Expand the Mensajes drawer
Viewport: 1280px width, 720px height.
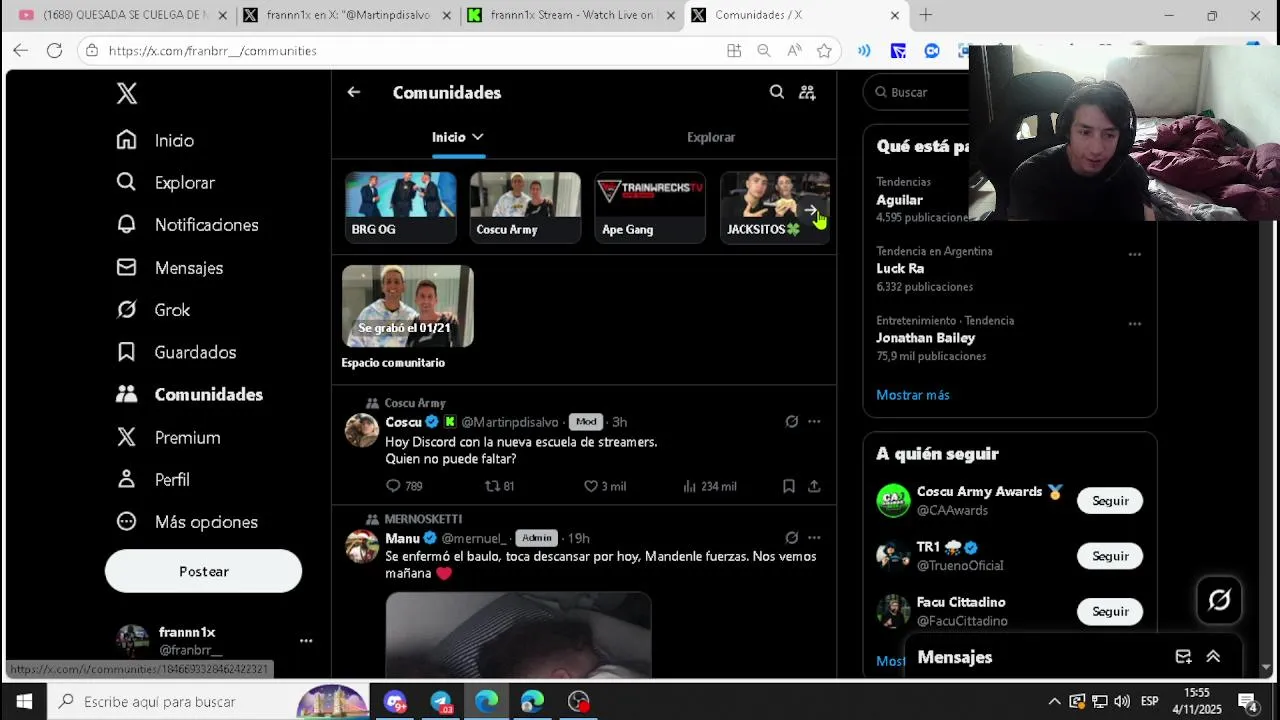[1213, 657]
